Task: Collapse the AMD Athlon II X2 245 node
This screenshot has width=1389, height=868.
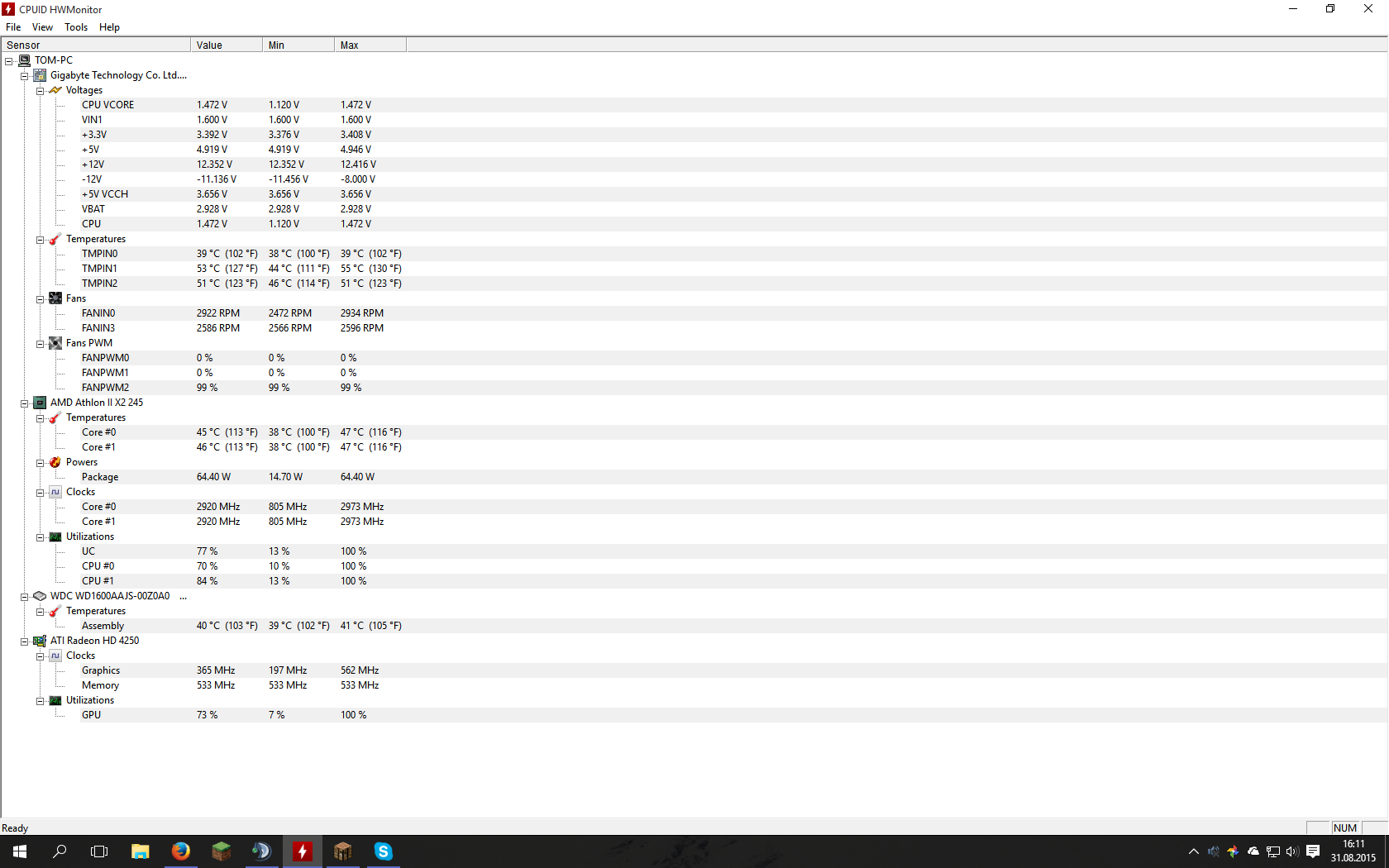Action: (25, 403)
